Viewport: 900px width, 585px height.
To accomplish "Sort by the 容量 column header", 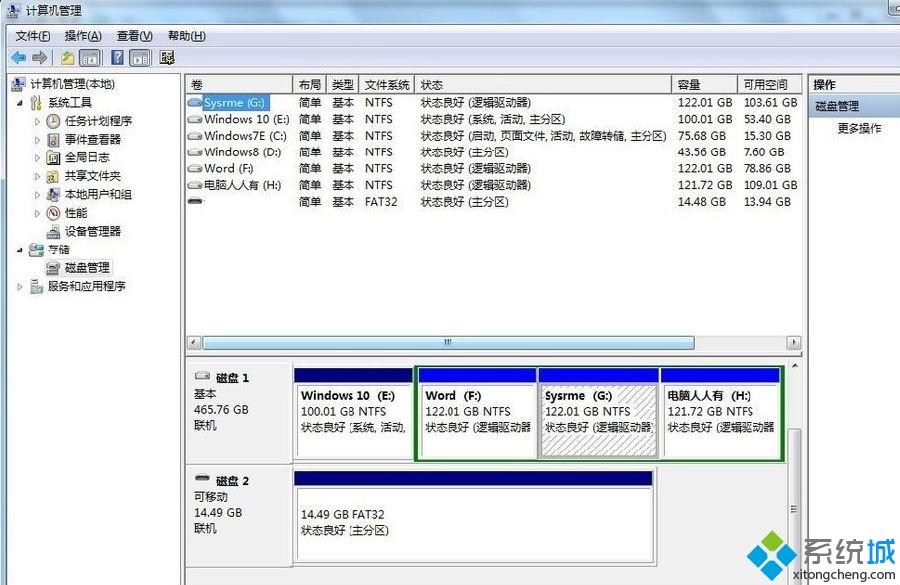I will coord(704,85).
